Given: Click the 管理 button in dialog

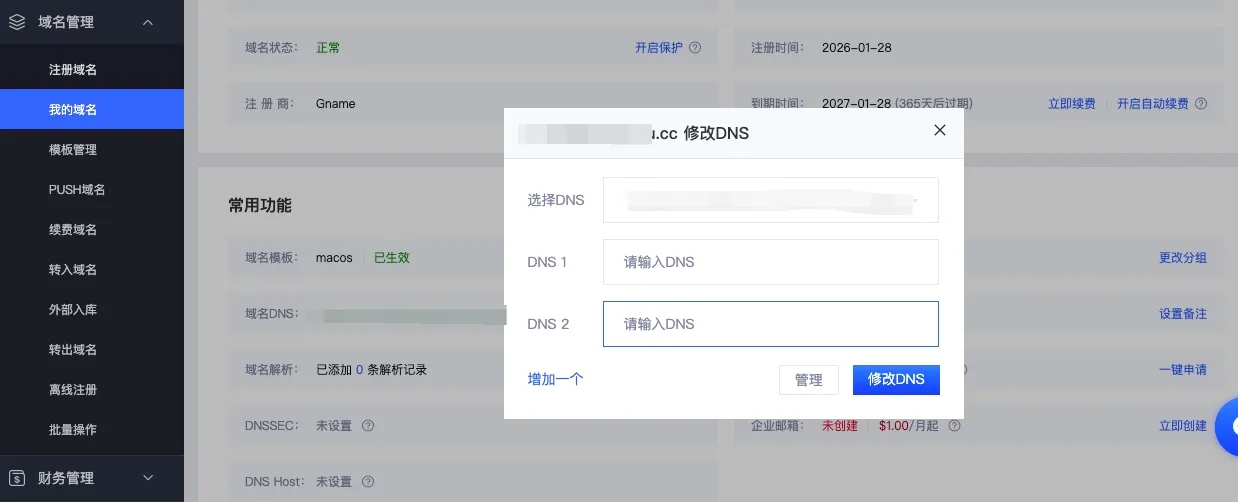Looking at the screenshot, I should 809,380.
